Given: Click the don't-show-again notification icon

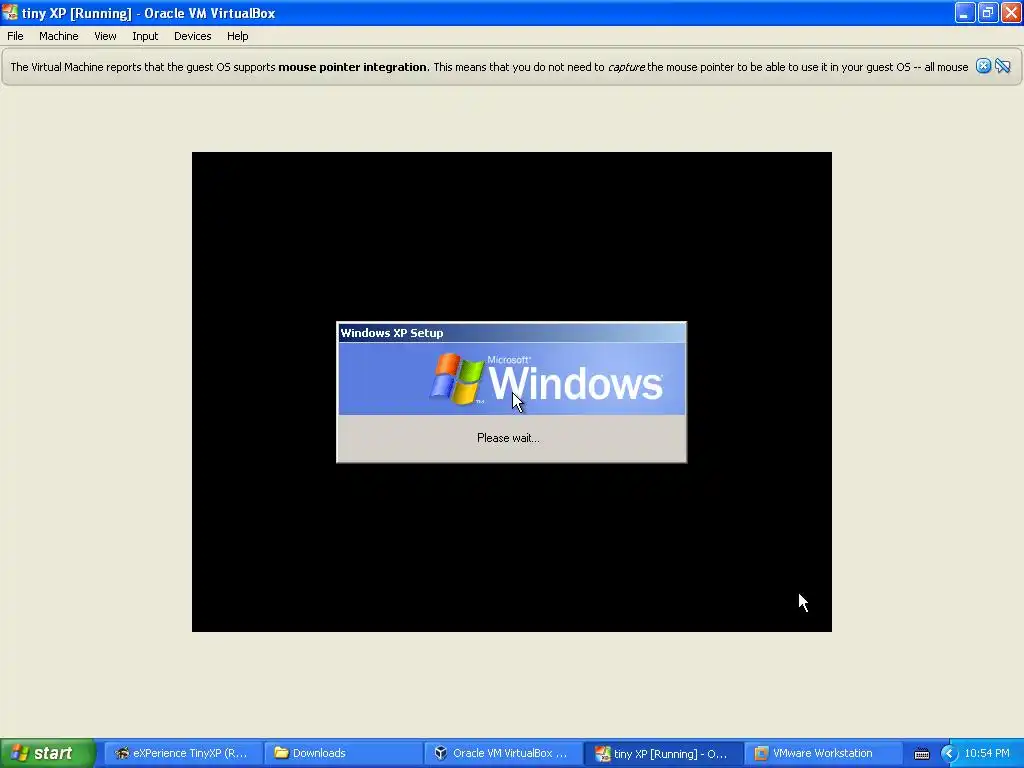Looking at the screenshot, I should tap(1003, 66).
